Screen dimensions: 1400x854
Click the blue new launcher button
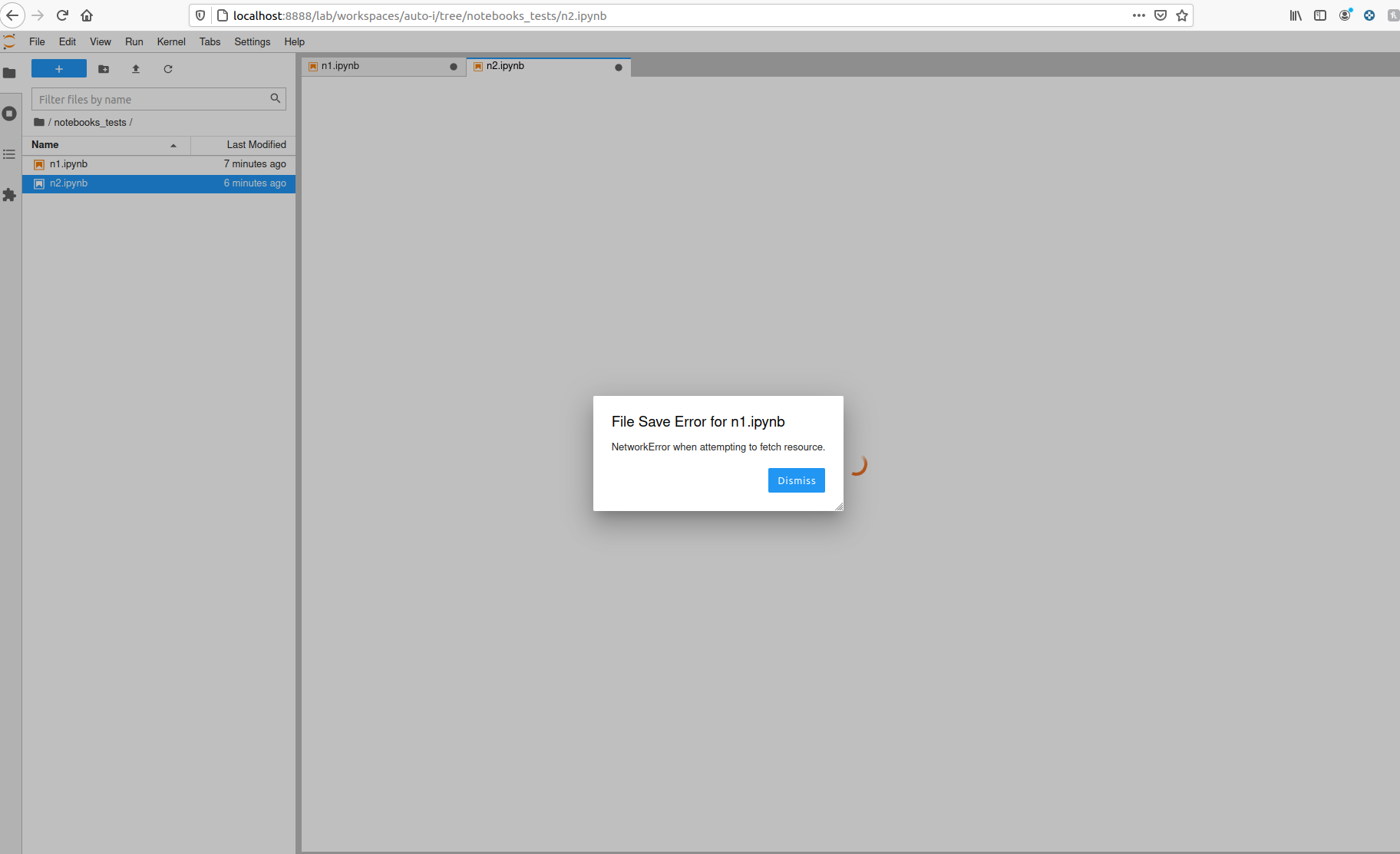point(58,68)
